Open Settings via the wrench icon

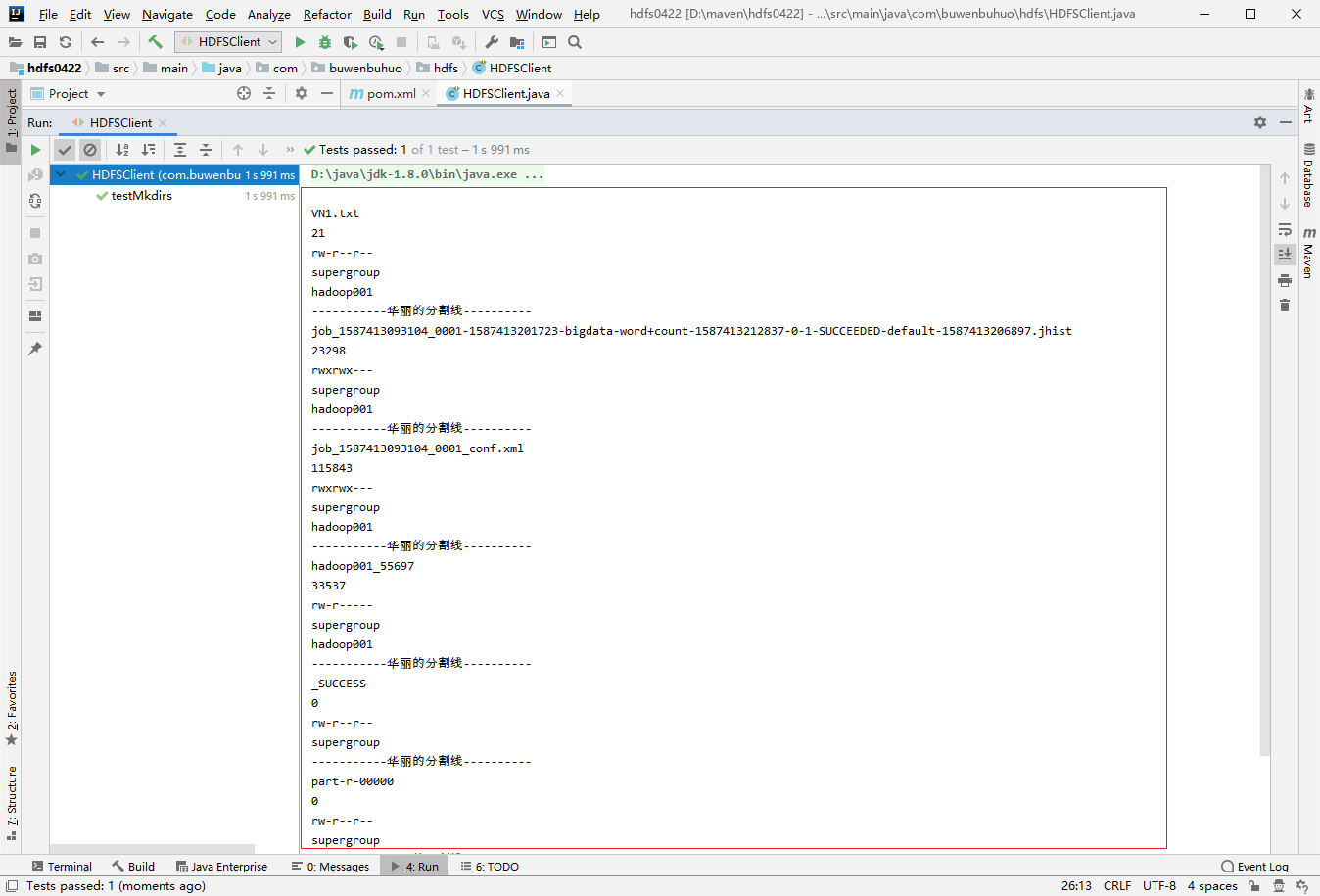coord(492,42)
